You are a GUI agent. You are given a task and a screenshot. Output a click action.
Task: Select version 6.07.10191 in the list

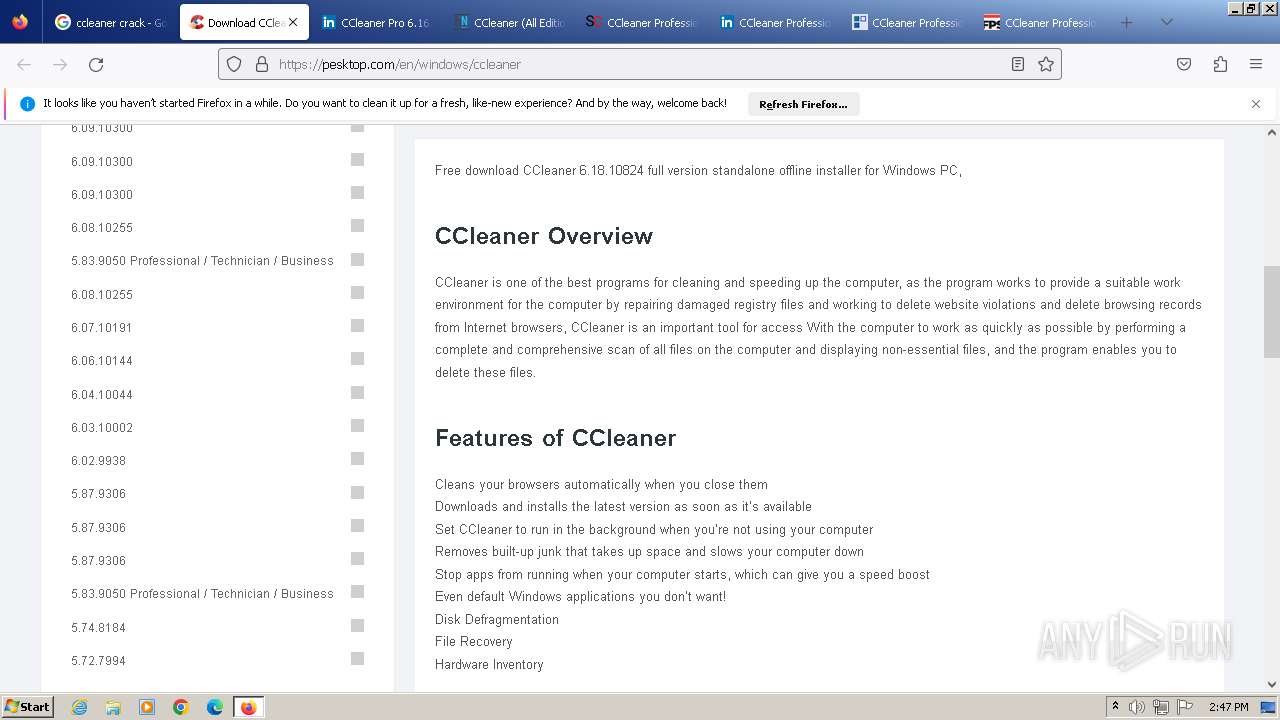102,328
